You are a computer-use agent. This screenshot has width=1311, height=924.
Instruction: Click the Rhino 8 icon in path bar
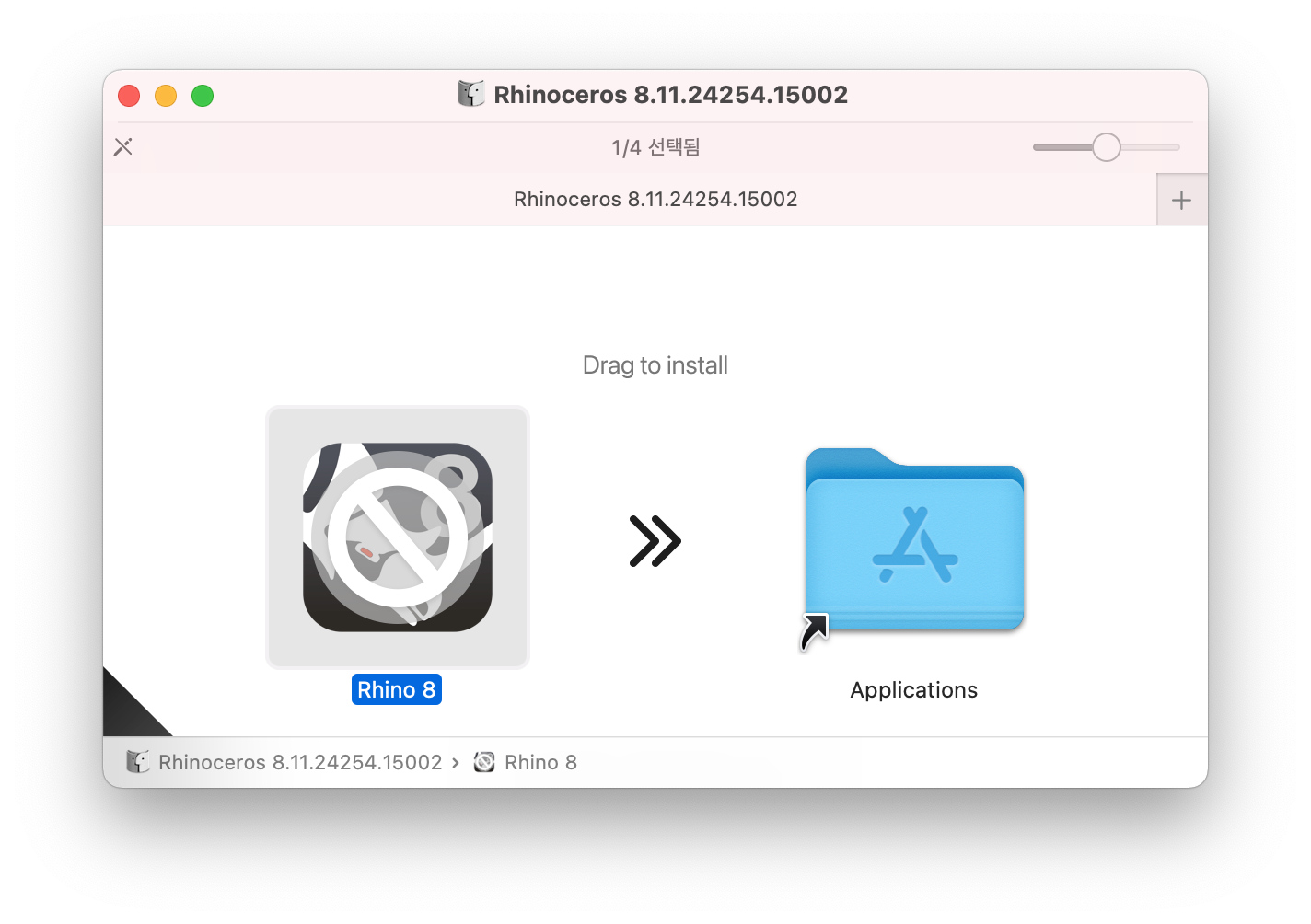click(484, 762)
